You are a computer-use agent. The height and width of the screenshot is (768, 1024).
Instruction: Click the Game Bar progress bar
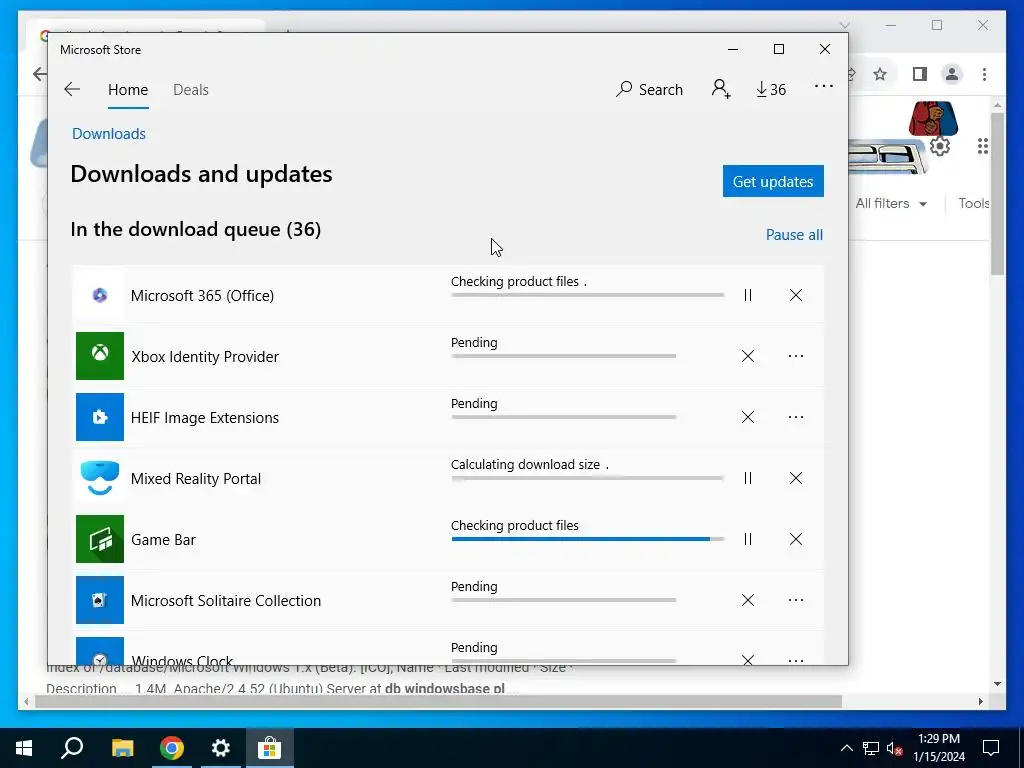(588, 539)
